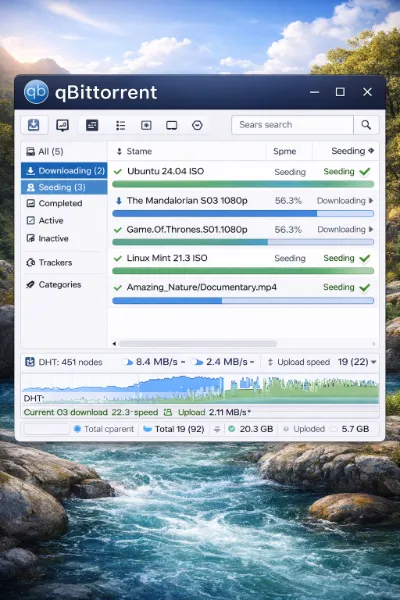Image resolution: width=400 pixels, height=600 pixels.
Task: Expand arrow beside The Mandalorian Downloading status
Action: tap(371, 201)
